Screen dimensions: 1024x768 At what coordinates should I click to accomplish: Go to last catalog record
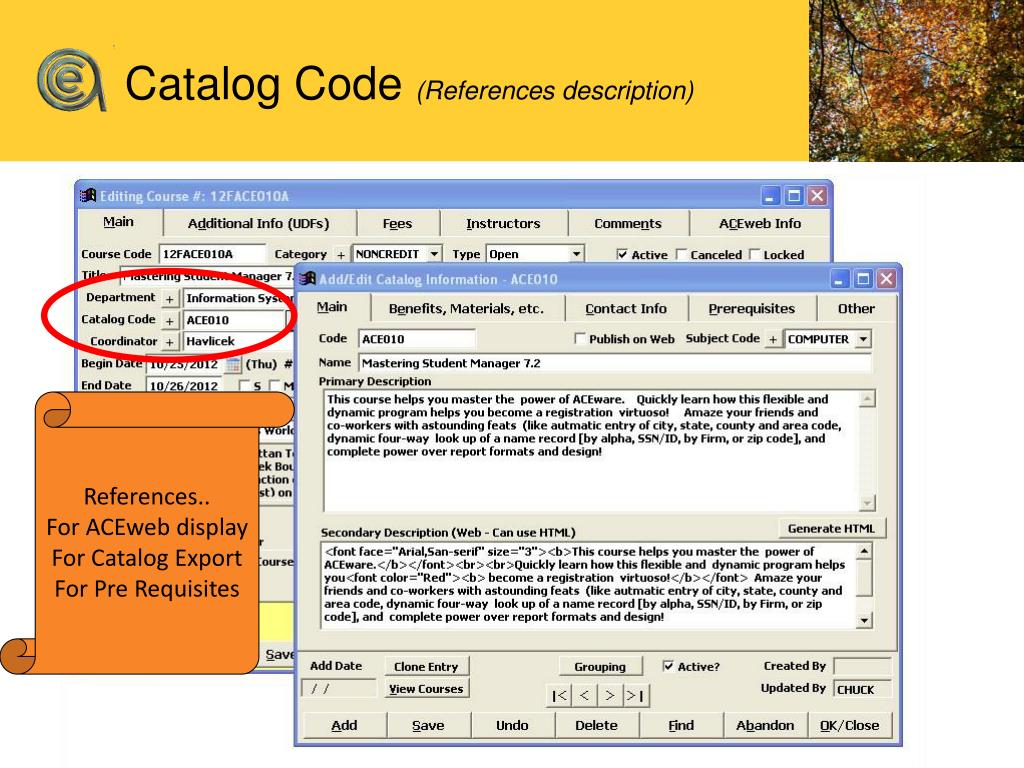click(x=635, y=696)
